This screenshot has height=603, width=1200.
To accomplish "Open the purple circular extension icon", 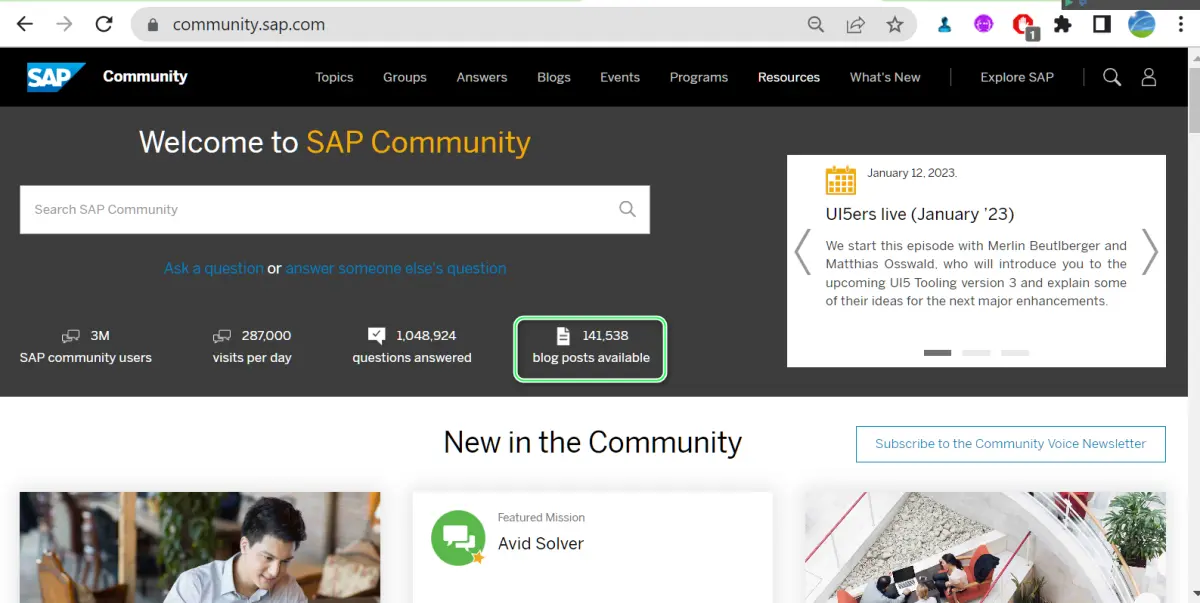I will [x=983, y=25].
